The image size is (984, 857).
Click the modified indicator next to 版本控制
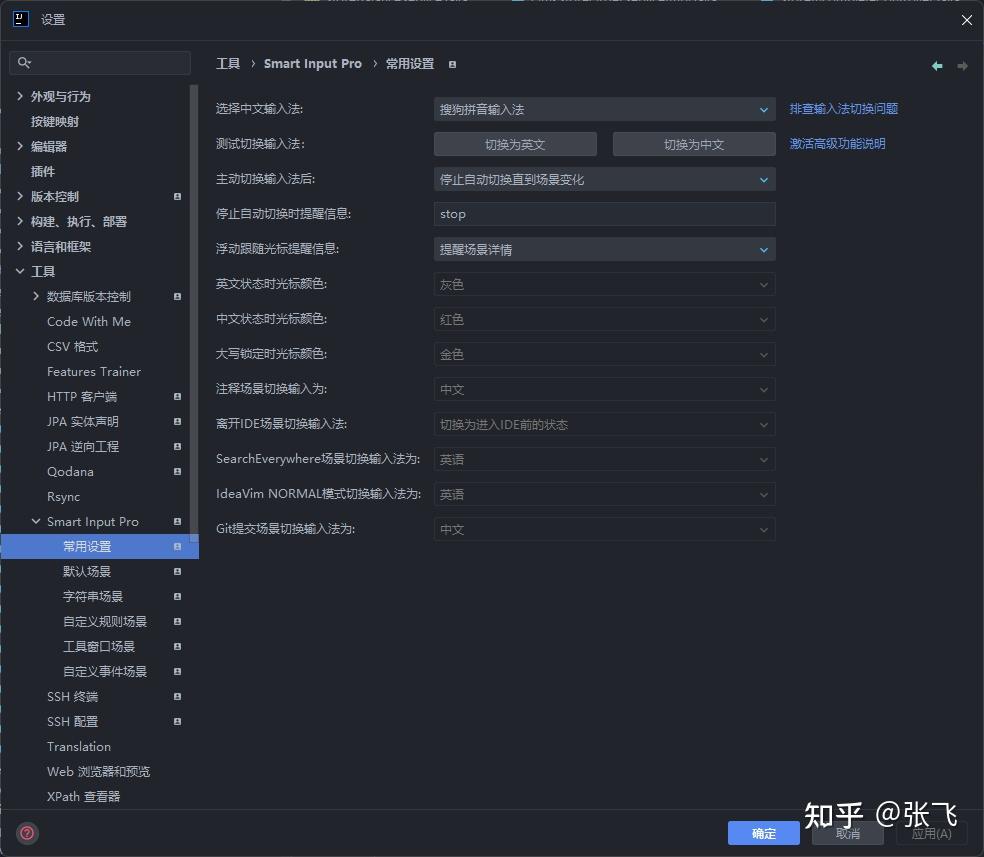coord(178,196)
